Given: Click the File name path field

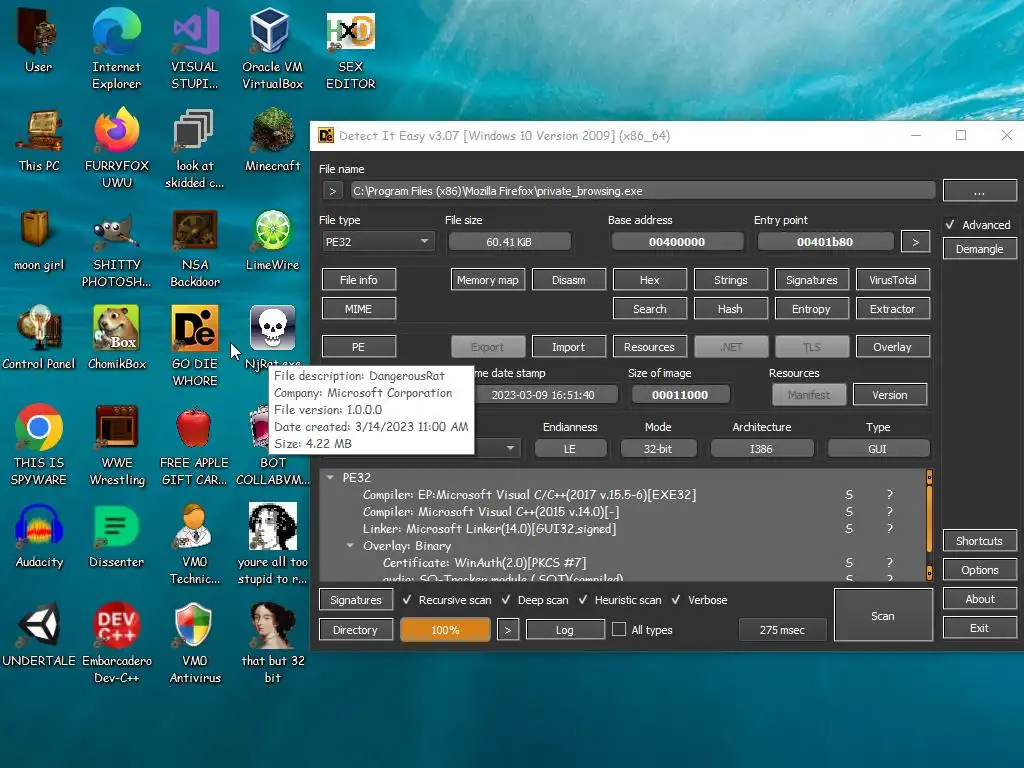Looking at the screenshot, I should [643, 191].
